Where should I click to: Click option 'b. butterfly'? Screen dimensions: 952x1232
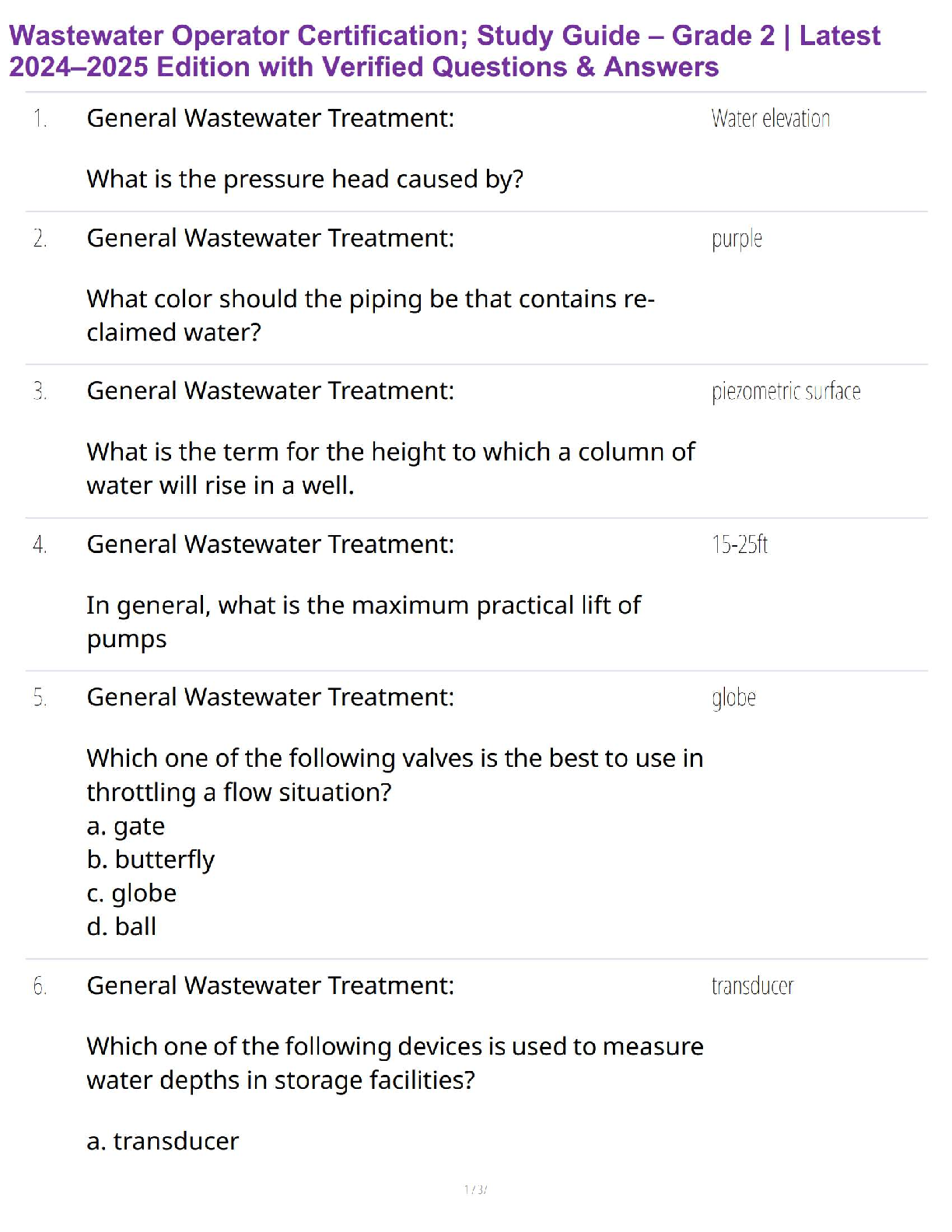click(151, 859)
